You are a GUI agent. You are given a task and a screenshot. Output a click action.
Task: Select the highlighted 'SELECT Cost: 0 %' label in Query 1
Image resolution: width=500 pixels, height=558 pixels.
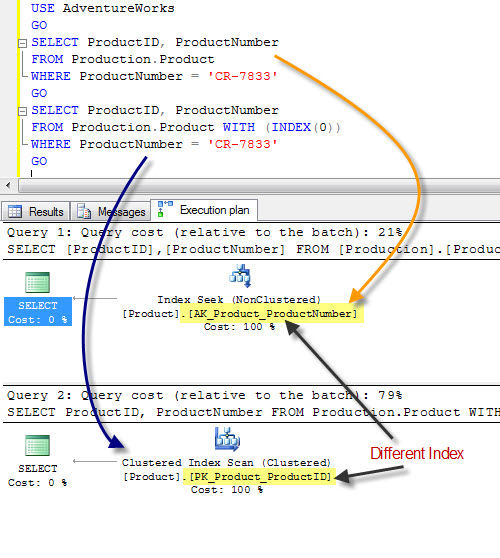[38, 312]
